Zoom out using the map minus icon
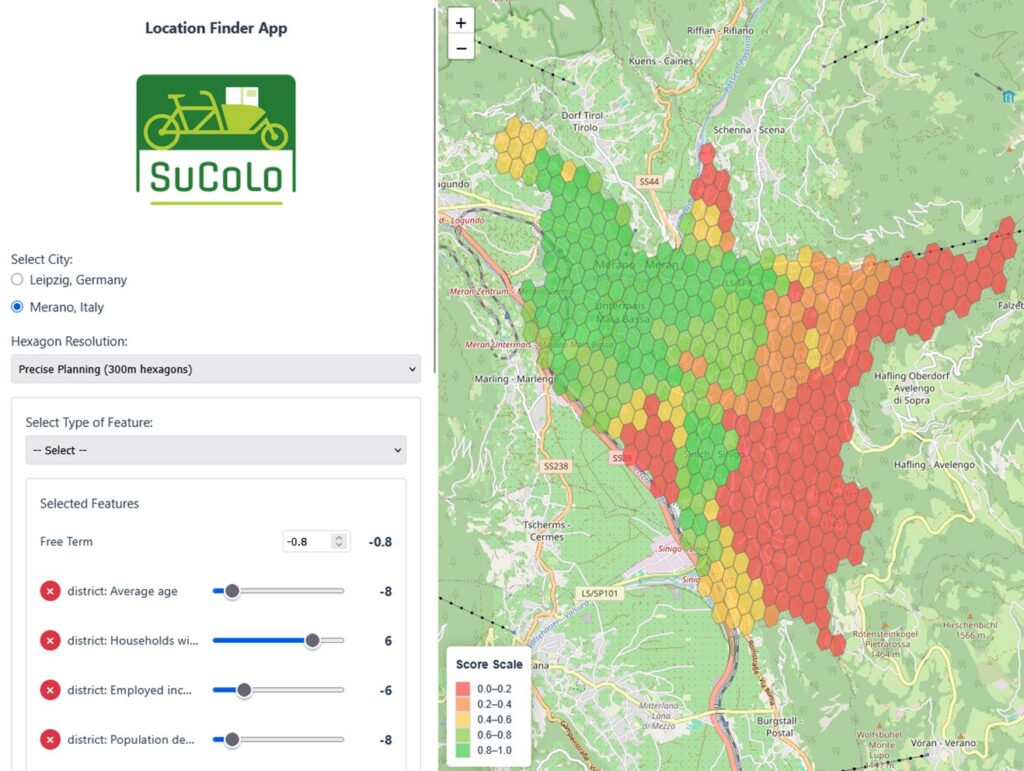Image resolution: width=1024 pixels, height=771 pixels. 460,47
